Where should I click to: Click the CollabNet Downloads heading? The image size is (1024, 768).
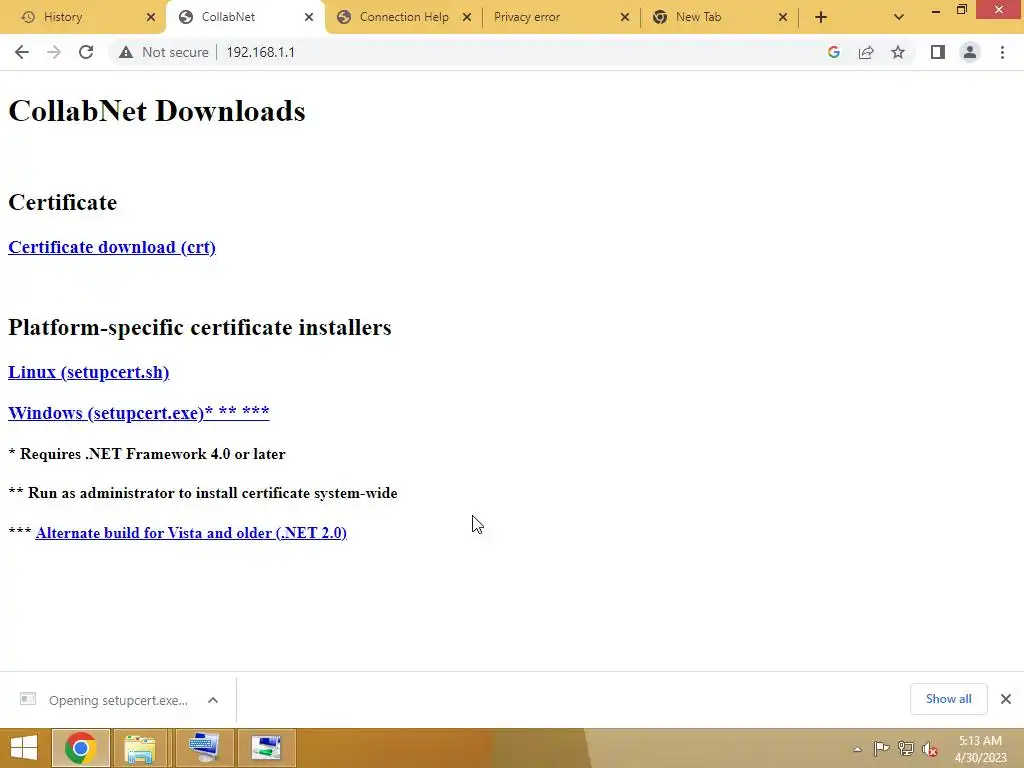click(157, 111)
